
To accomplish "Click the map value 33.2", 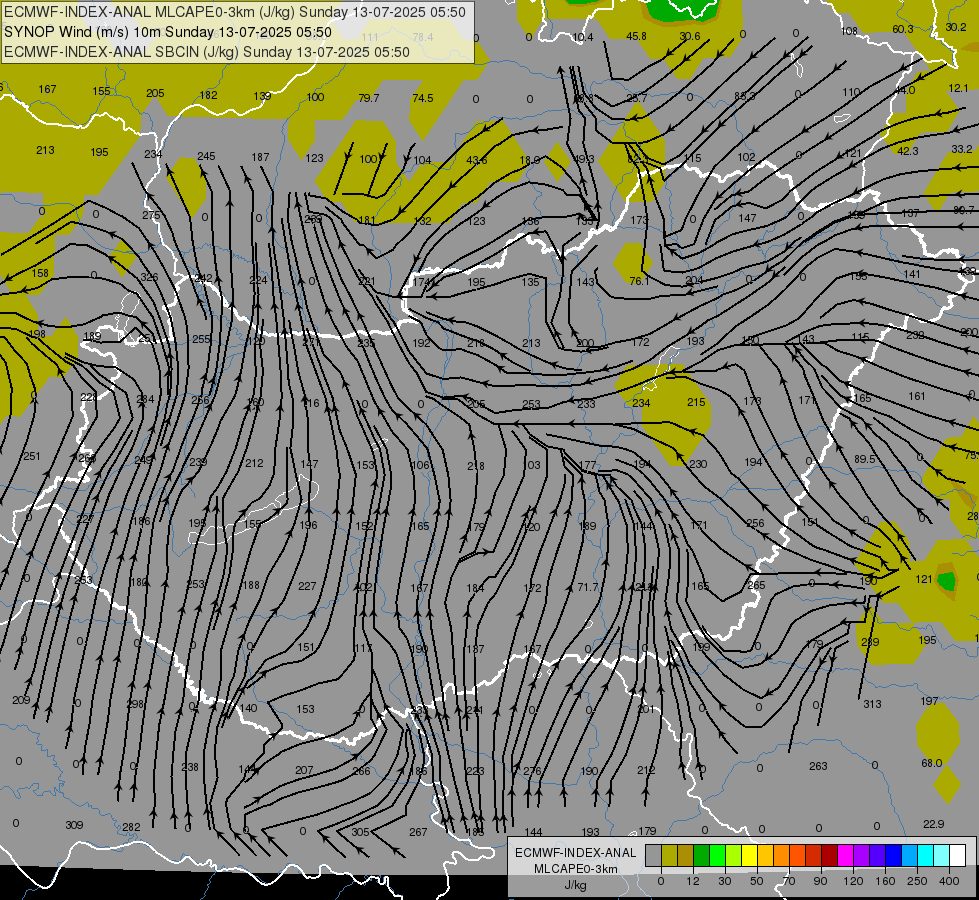I will 962,149.
